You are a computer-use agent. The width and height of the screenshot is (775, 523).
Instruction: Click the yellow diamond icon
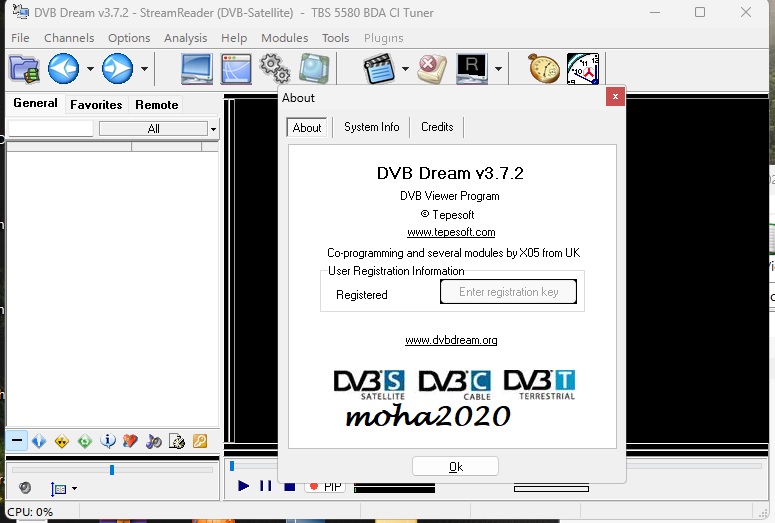pyautogui.click(x=62, y=441)
